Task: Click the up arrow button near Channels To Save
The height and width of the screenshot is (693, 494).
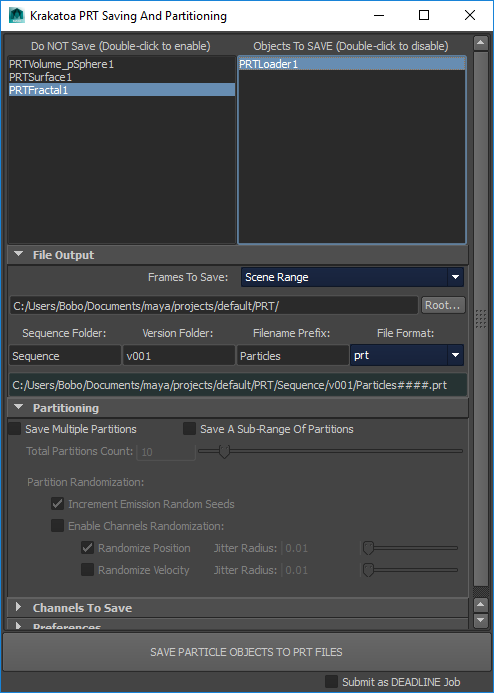Action: pos(480,604)
